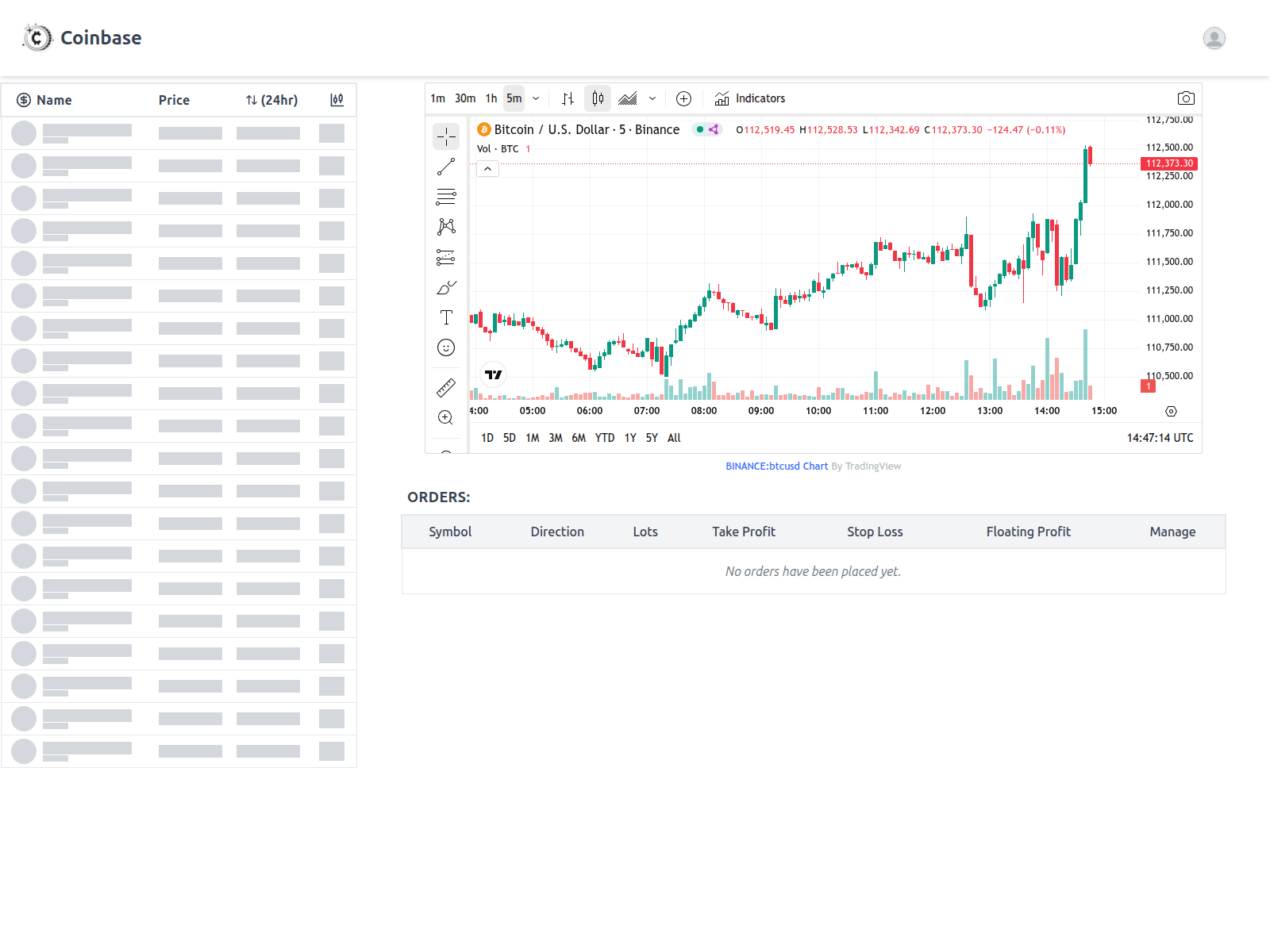The image size is (1270, 952).
Task: Select the brush drawing tool
Action: click(446, 287)
